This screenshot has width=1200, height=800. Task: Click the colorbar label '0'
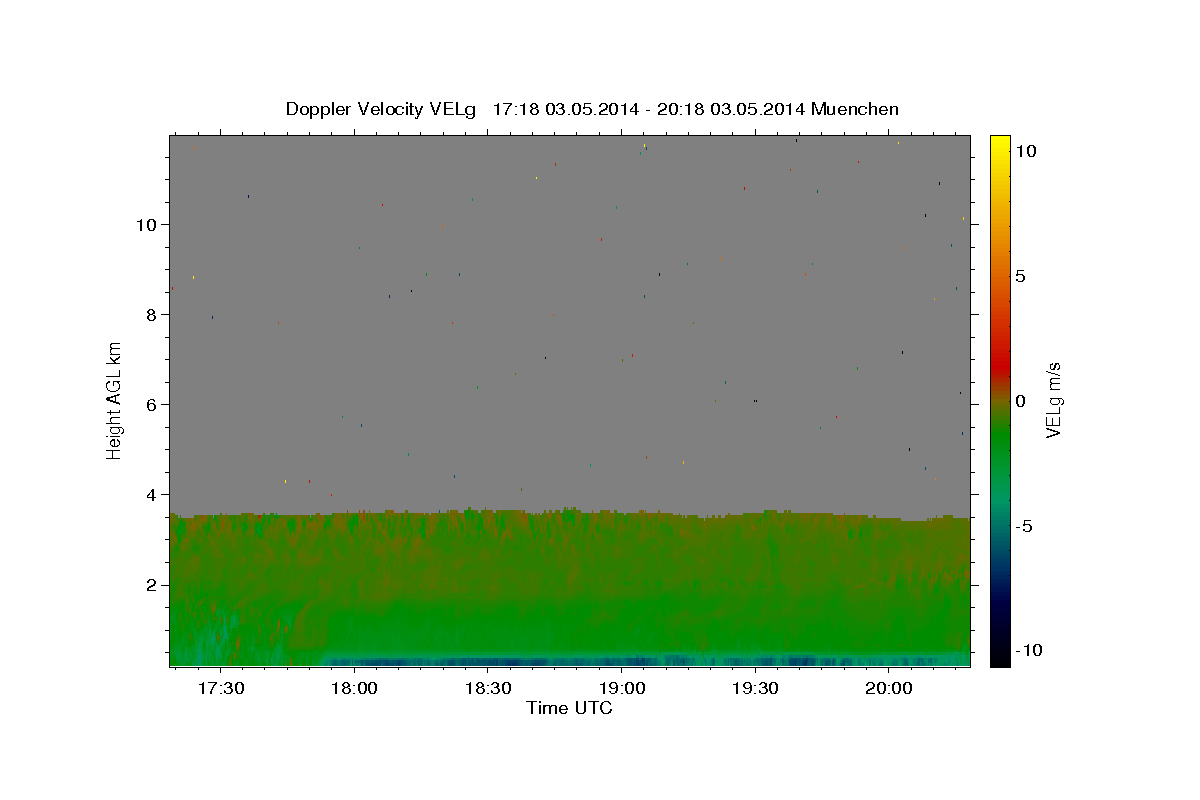click(1020, 401)
